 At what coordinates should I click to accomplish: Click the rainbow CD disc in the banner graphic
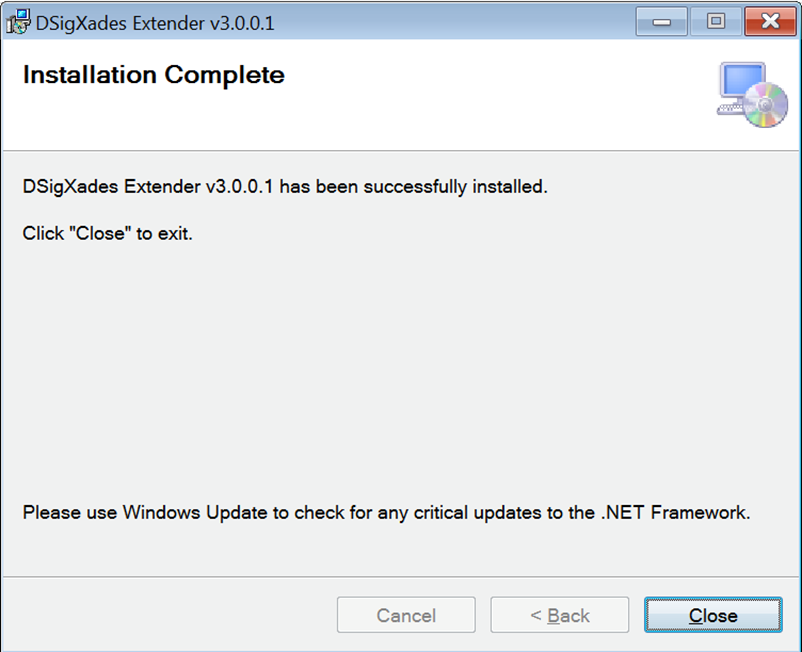pos(765,105)
